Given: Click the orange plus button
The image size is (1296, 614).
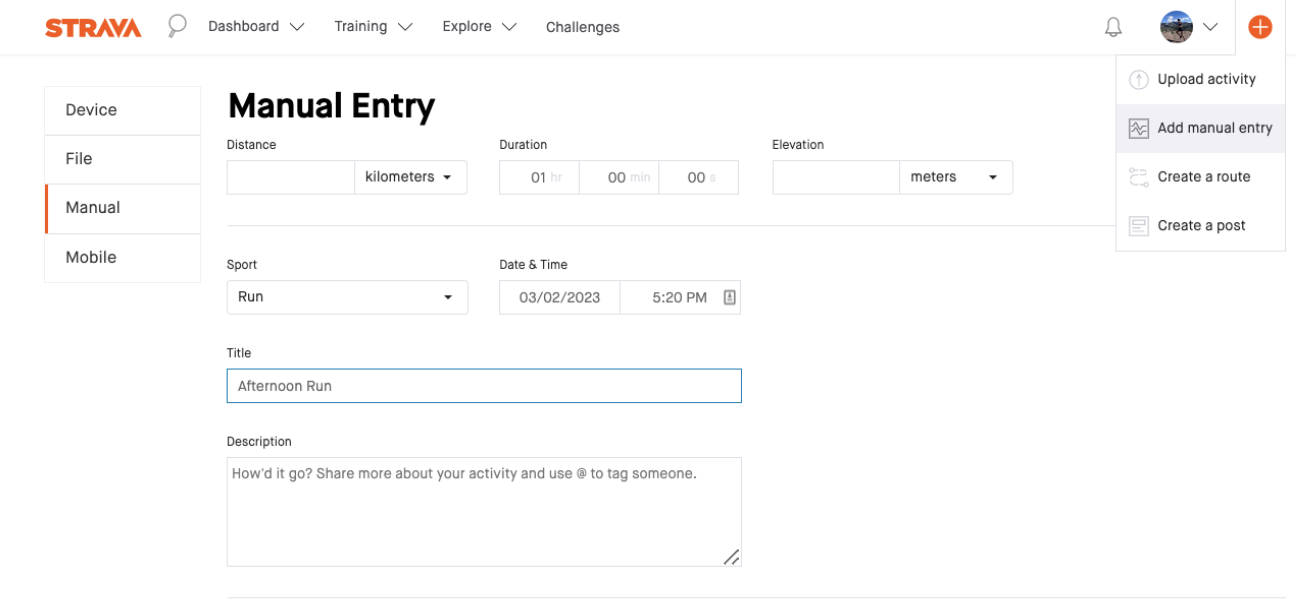Looking at the screenshot, I should tap(1261, 26).
